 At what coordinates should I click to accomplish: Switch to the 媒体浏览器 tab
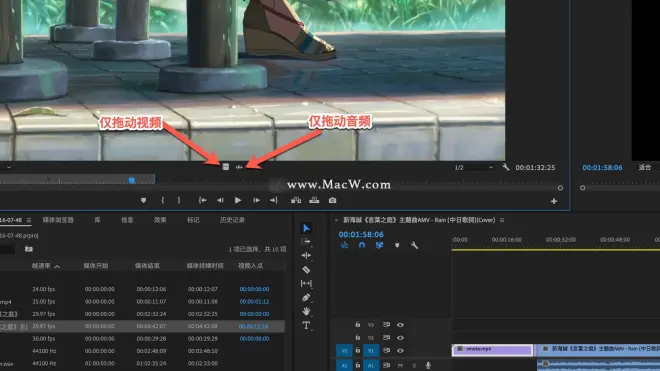tap(58, 220)
